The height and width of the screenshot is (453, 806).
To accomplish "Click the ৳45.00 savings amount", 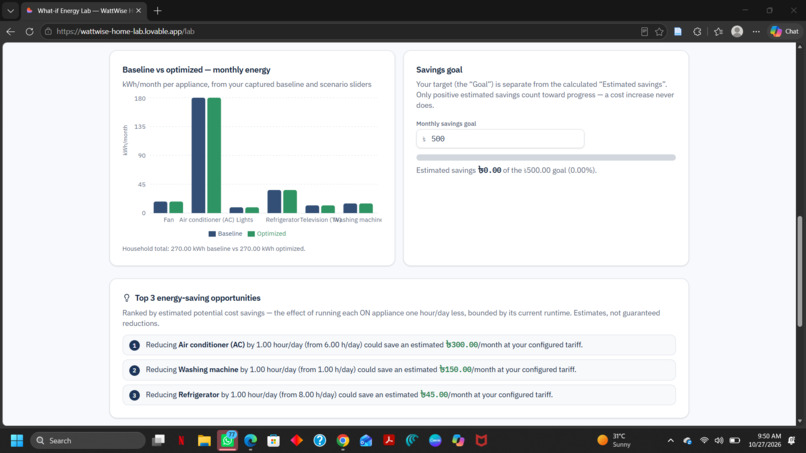I will [434, 394].
